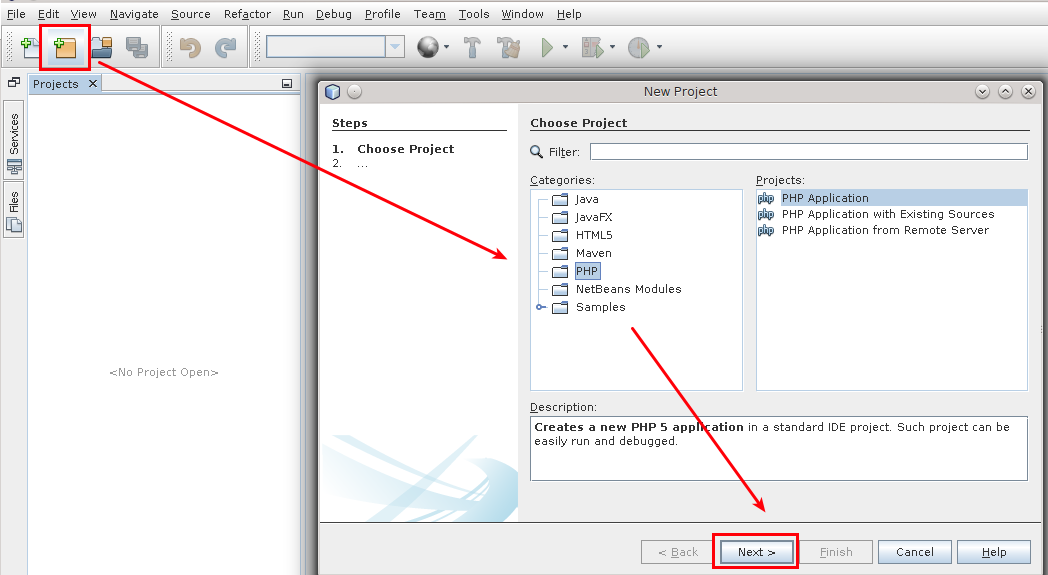Open the Edit menu
Viewport: 1048px width, 575px height.
click(x=48, y=13)
